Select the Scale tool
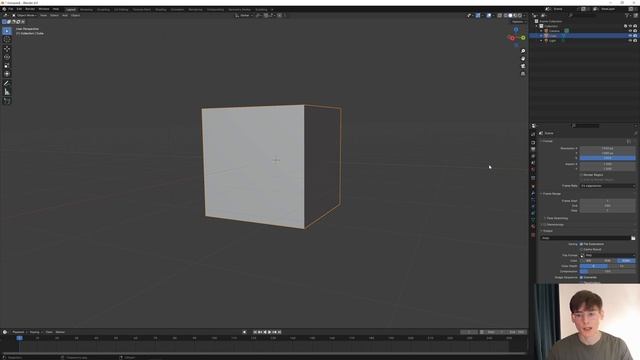 pos(7,66)
